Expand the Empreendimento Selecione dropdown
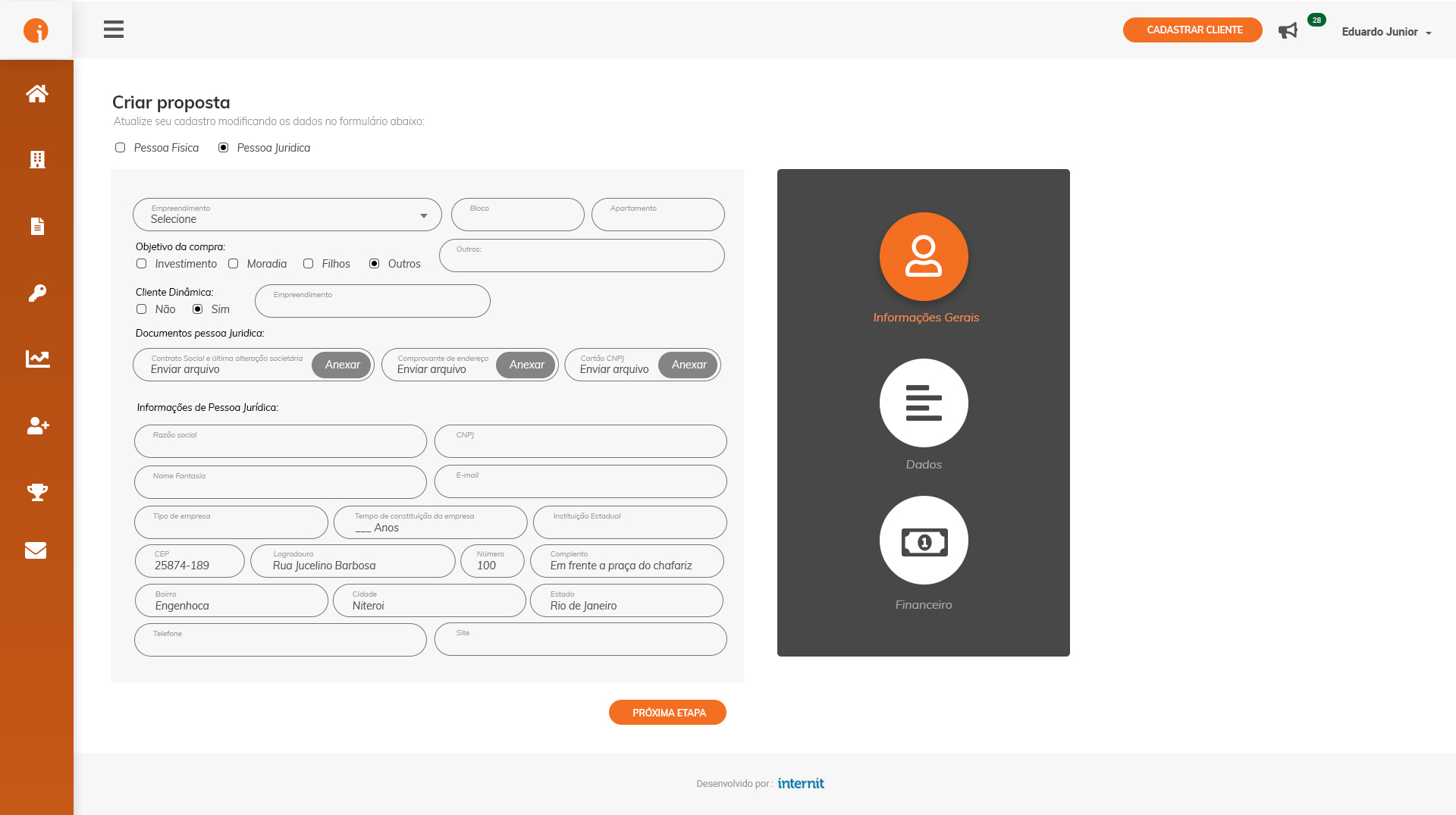This screenshot has width=1456, height=815. point(287,215)
